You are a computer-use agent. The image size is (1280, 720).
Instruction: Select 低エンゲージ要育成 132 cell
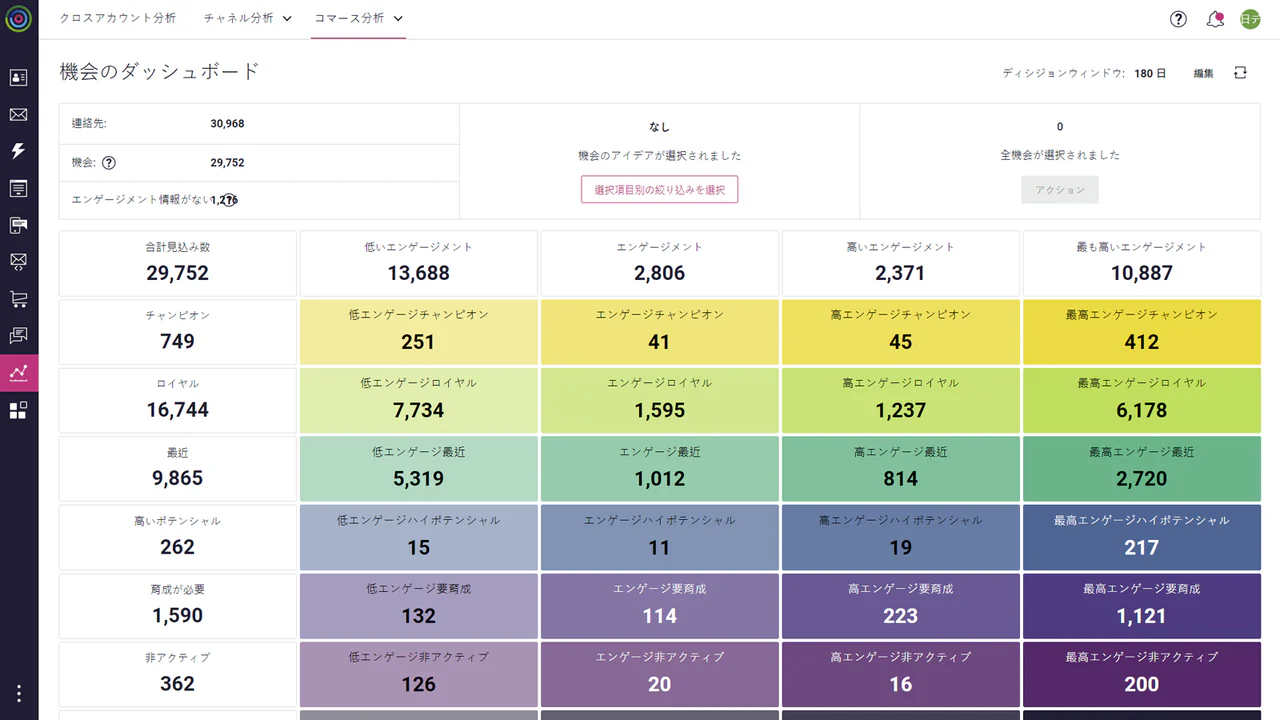[419, 606]
